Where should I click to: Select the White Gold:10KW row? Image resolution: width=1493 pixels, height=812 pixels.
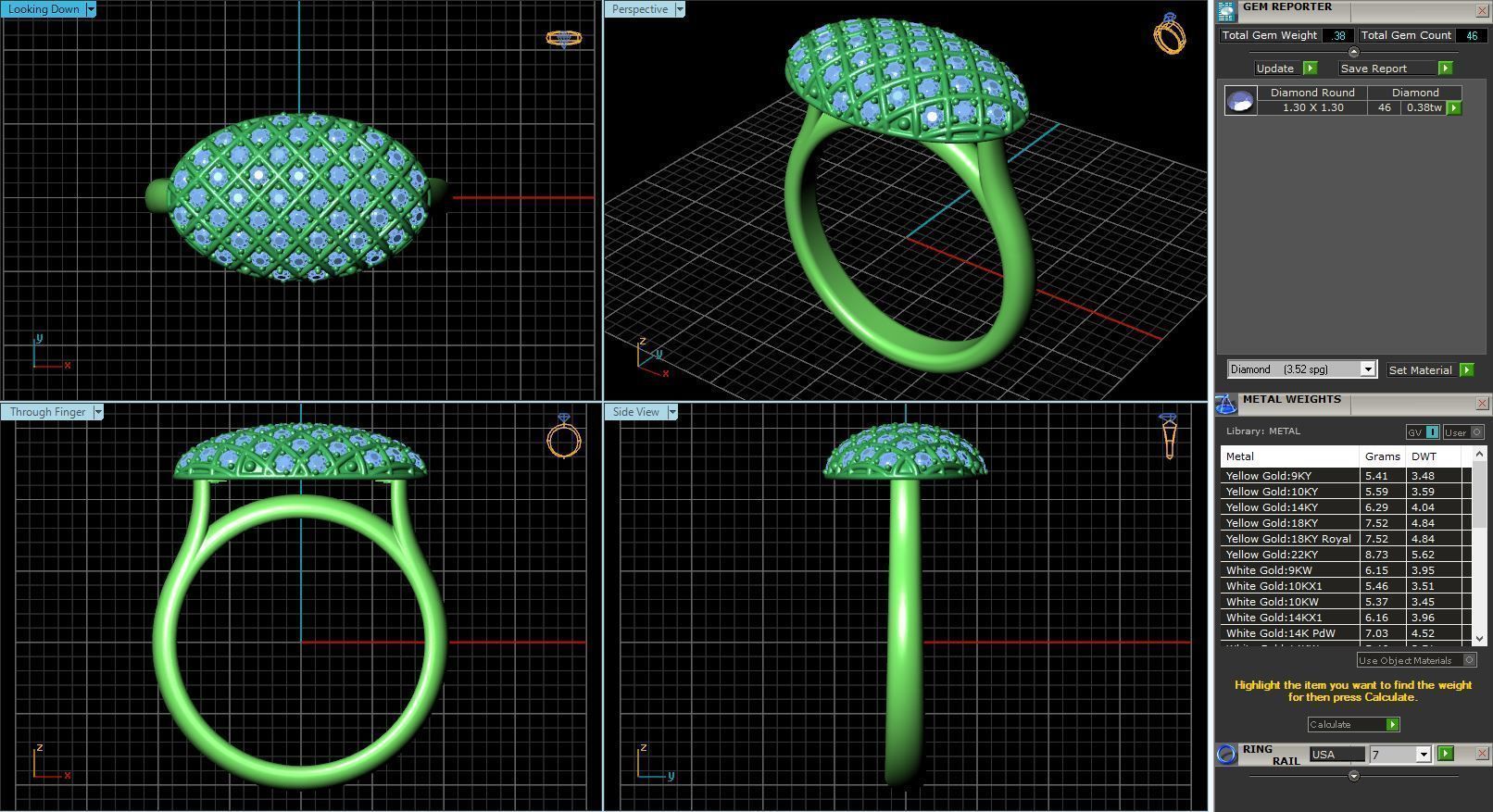1346,602
